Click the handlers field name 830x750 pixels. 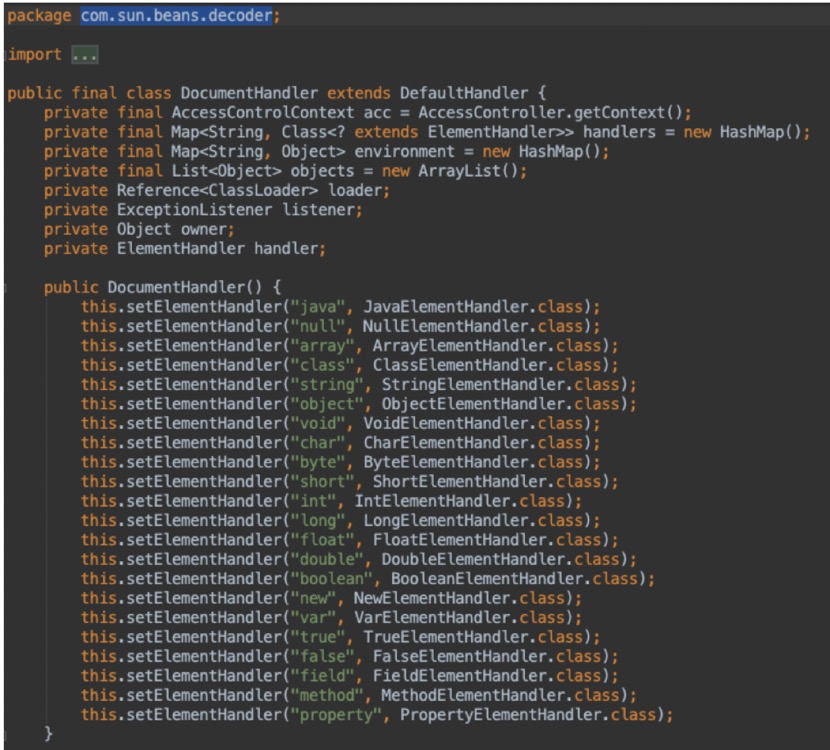coord(619,132)
